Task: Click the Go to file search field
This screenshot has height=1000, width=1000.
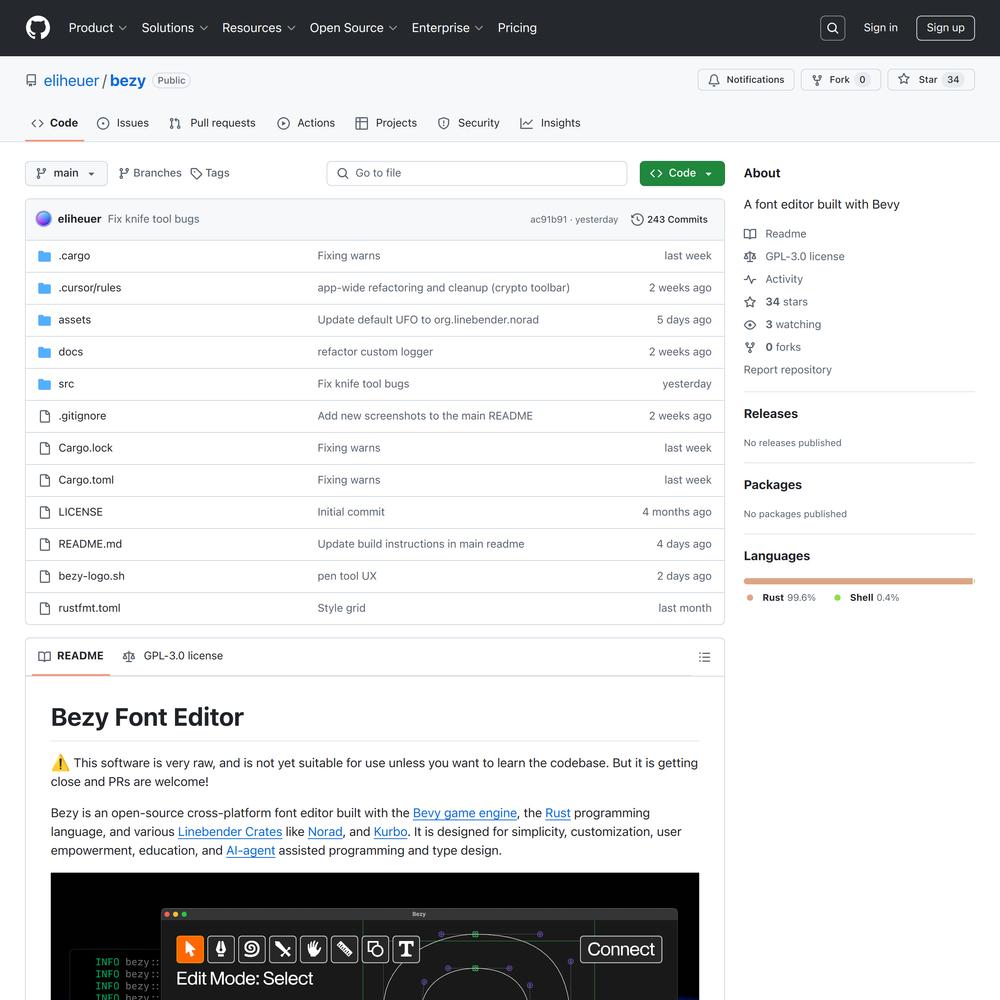Action: [x=477, y=173]
